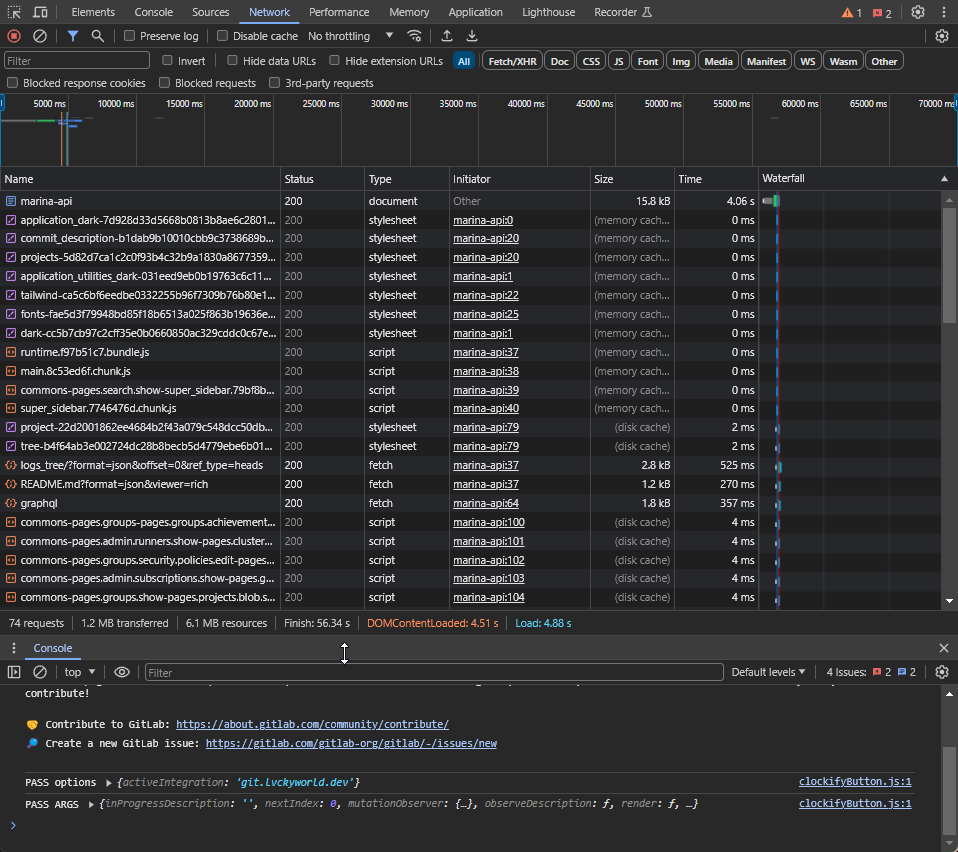The height and width of the screenshot is (852, 958).
Task: Filter requests by Fetch/XHR
Action: [x=512, y=61]
